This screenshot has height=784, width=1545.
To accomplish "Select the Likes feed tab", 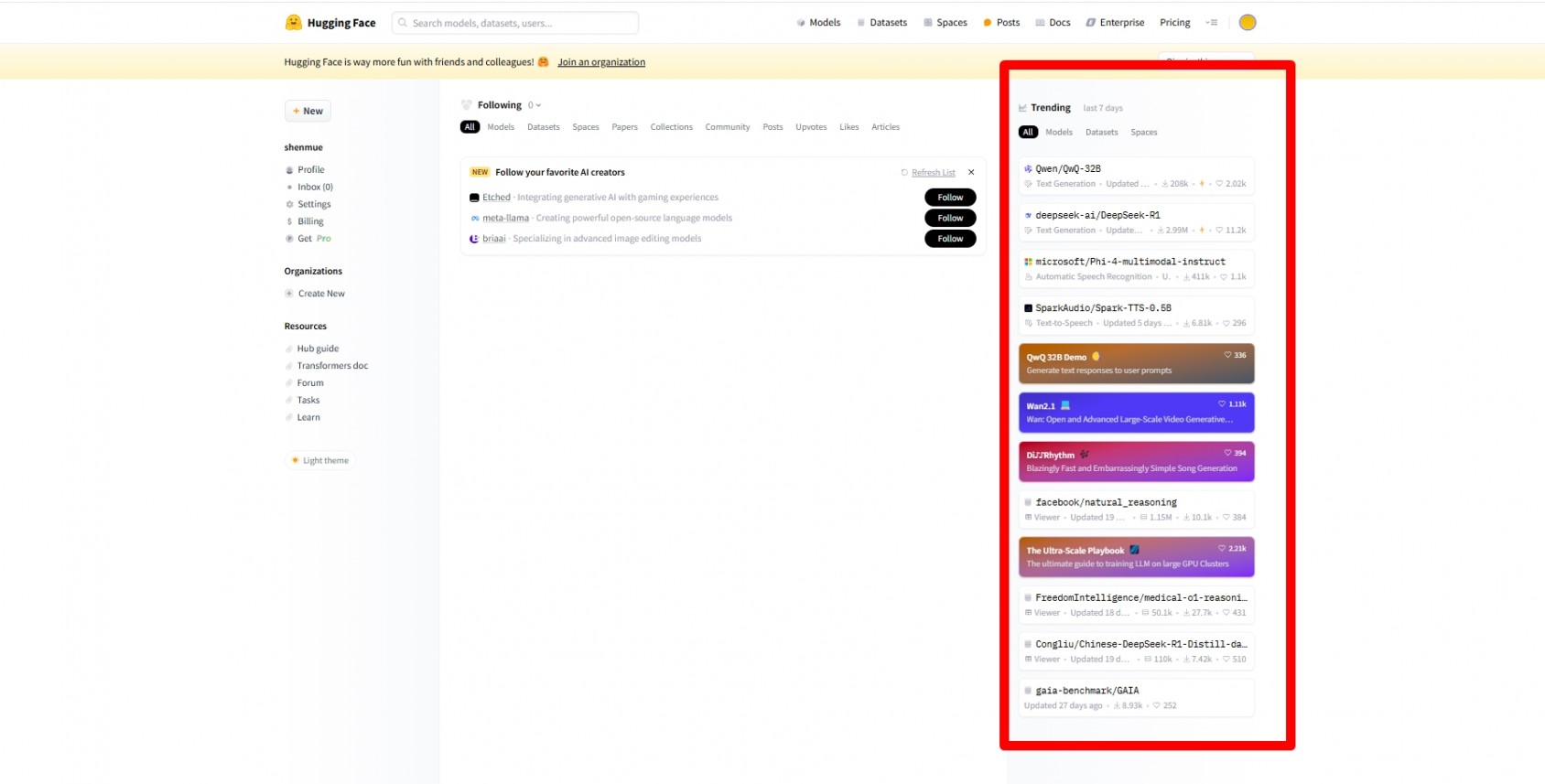I will 849,127.
